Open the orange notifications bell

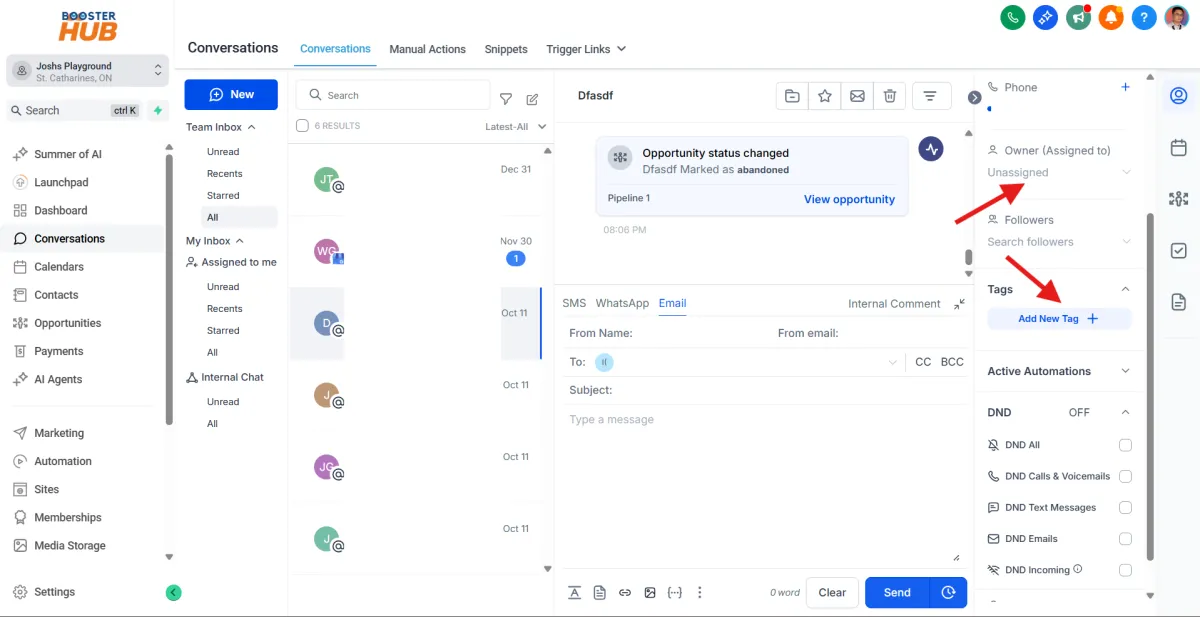point(1111,17)
